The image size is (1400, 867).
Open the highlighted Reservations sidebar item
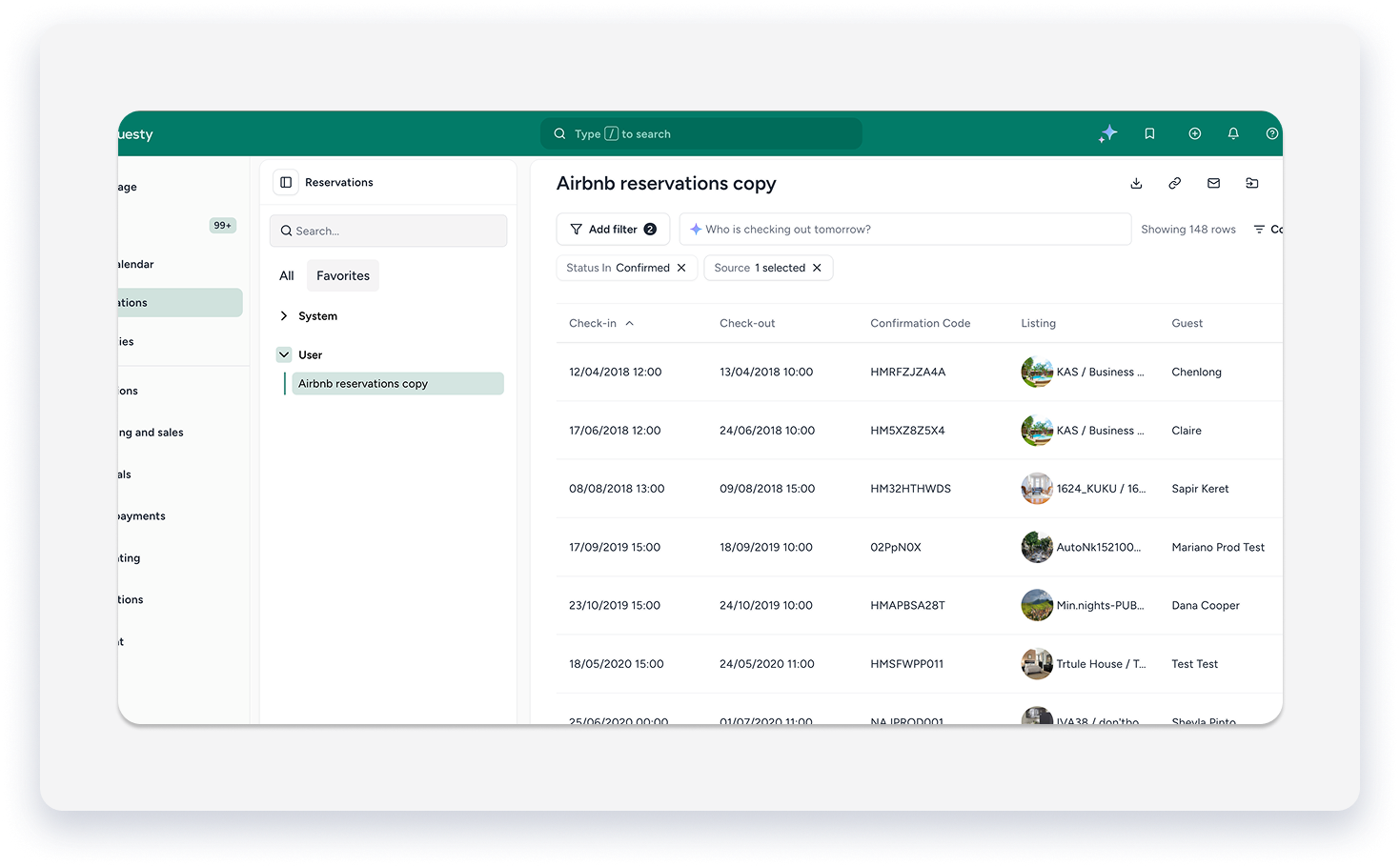click(x=180, y=303)
